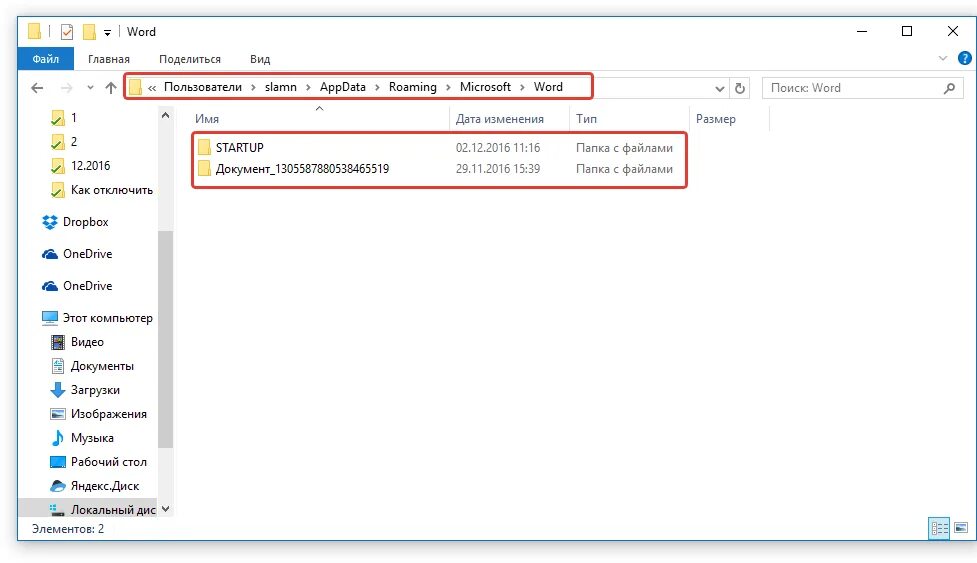Open Dropbox in navigation pane
977x563 pixels.
[x=85, y=222]
